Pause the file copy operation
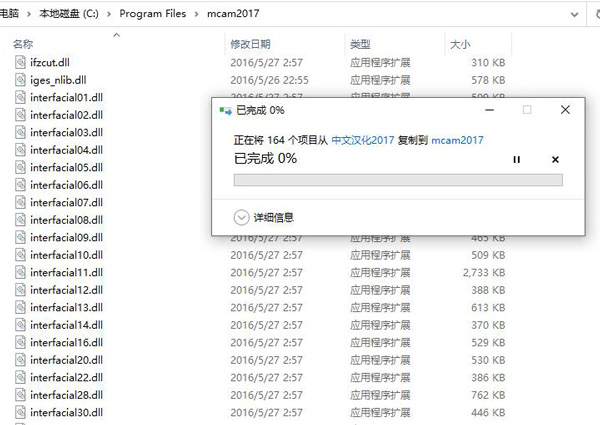This screenshot has height=425, width=600. pyautogui.click(x=516, y=160)
